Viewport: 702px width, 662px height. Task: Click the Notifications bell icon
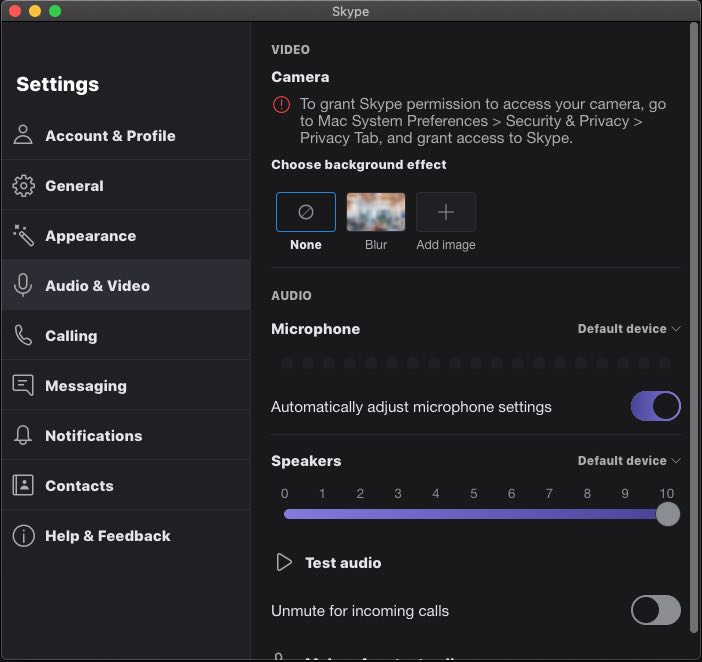[23, 436]
